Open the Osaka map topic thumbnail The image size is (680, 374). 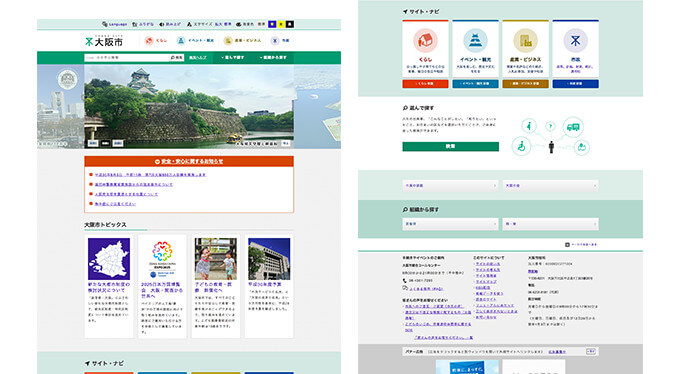(109, 259)
